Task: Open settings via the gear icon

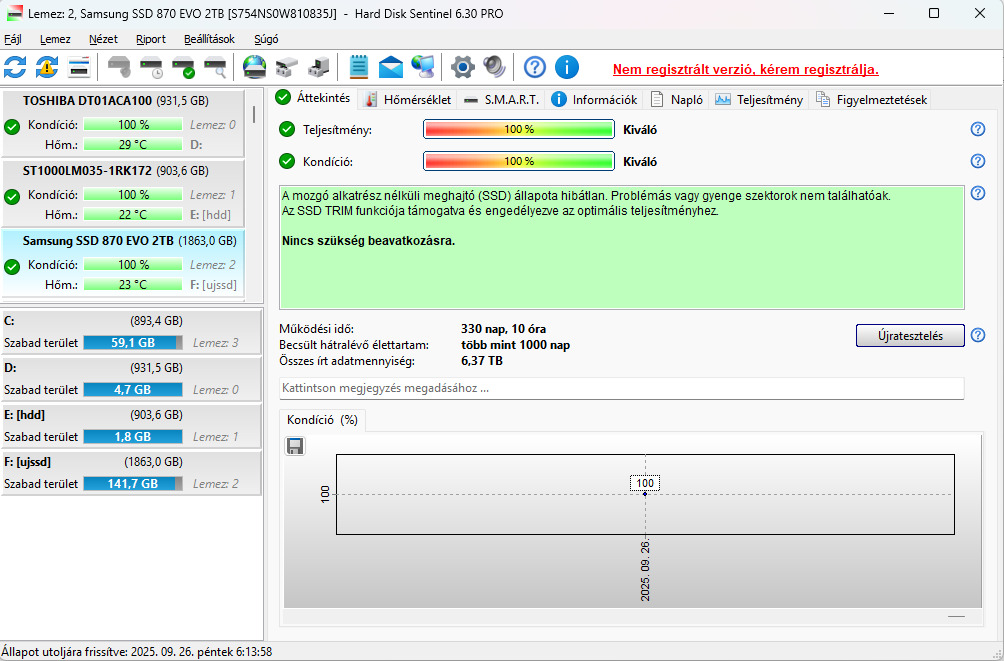Action: click(x=463, y=67)
